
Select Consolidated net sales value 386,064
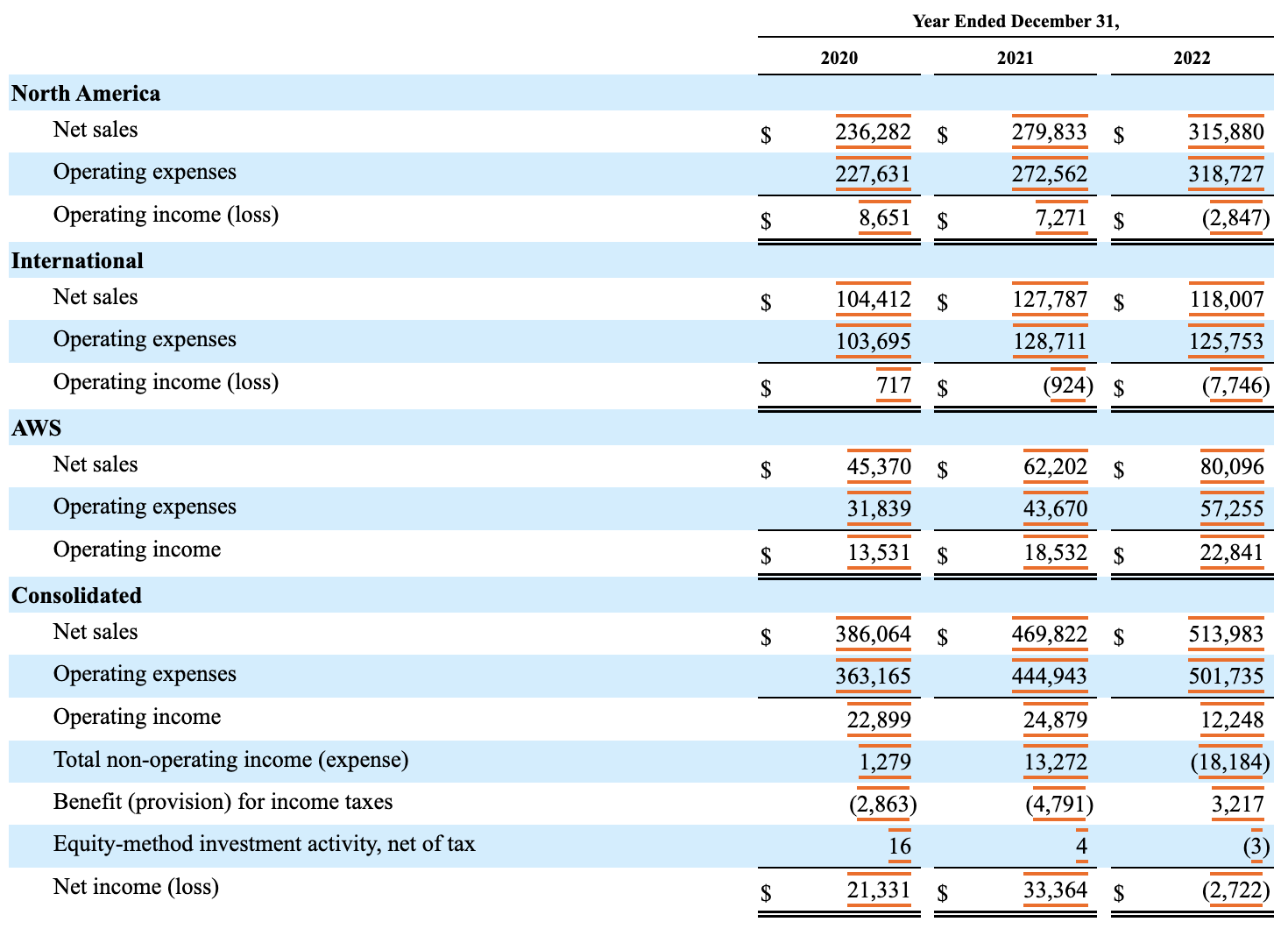873,635
